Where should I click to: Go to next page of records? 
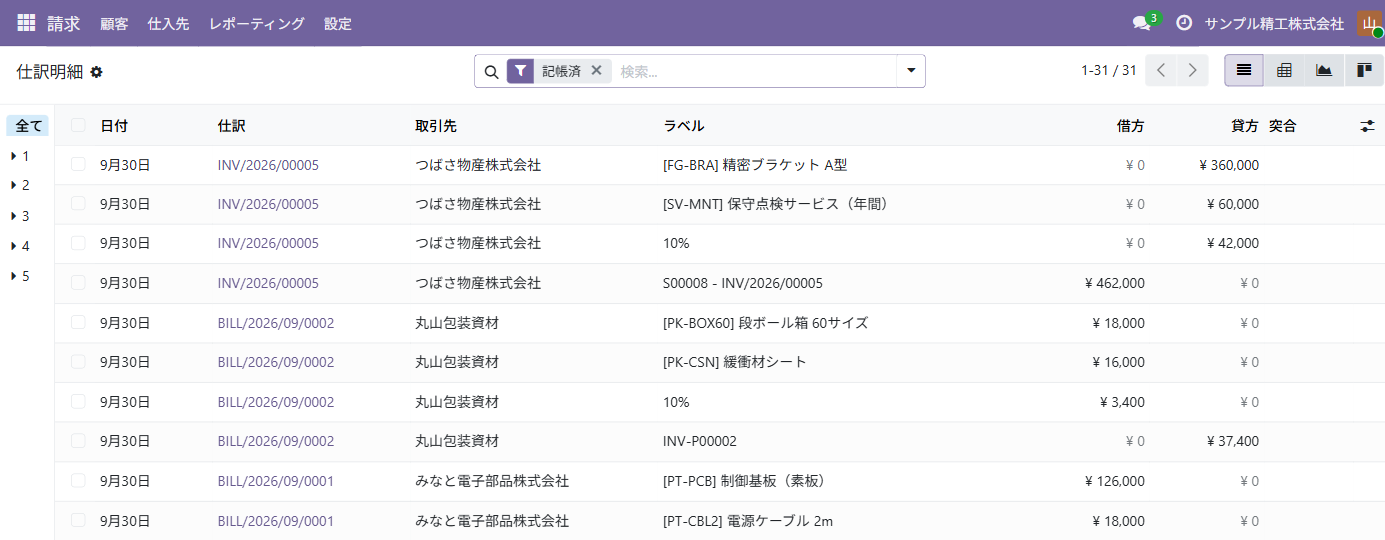pos(1192,70)
